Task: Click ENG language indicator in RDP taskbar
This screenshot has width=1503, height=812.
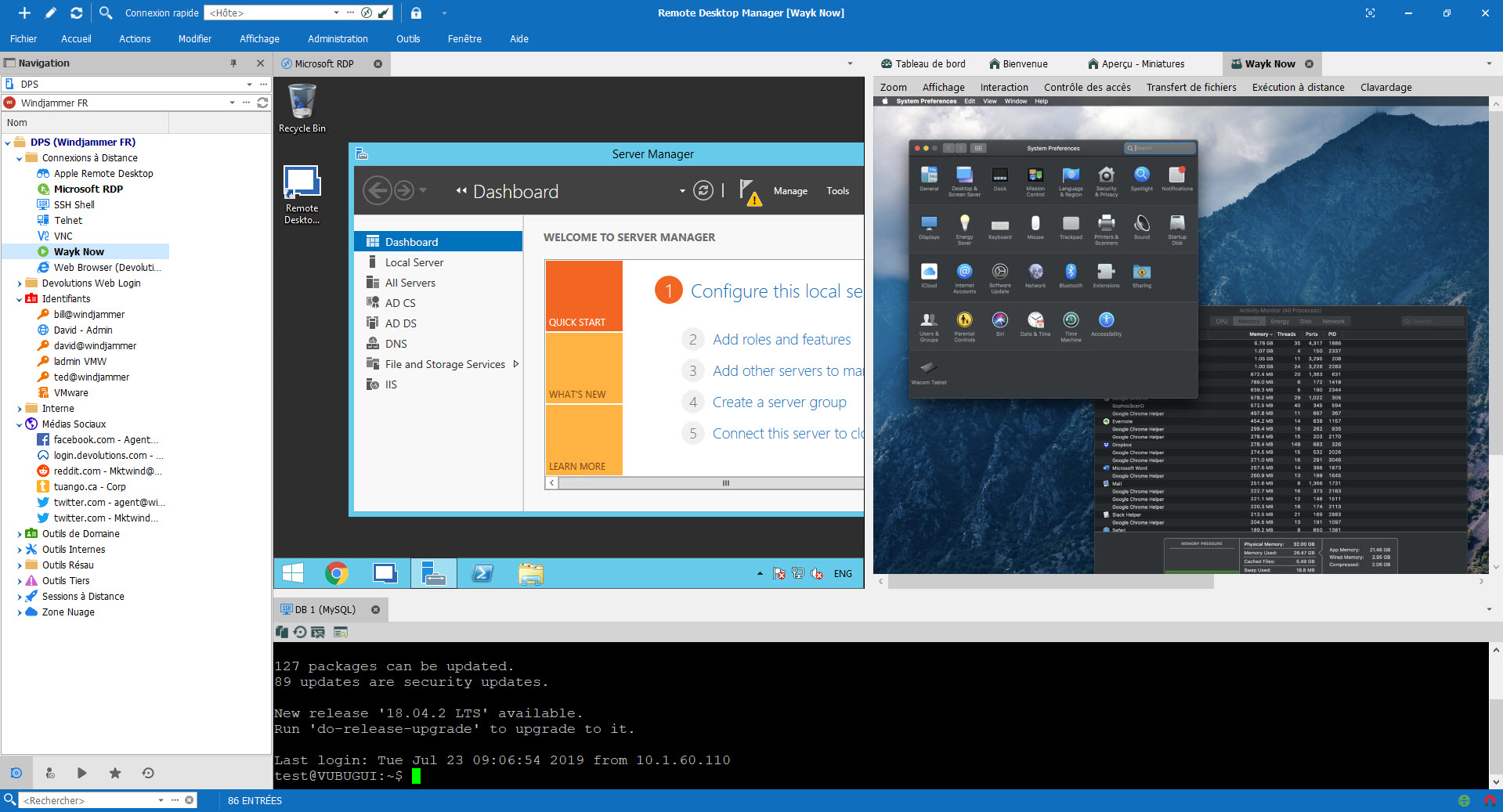Action: pos(843,574)
